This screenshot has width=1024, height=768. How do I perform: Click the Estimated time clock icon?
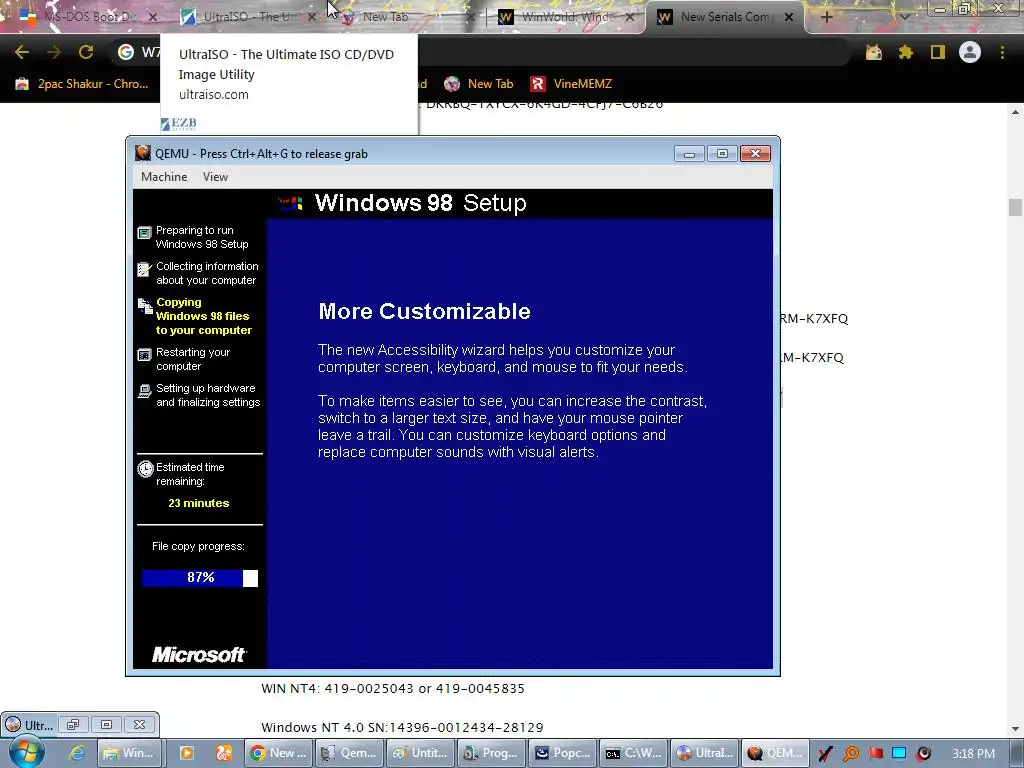[145, 469]
